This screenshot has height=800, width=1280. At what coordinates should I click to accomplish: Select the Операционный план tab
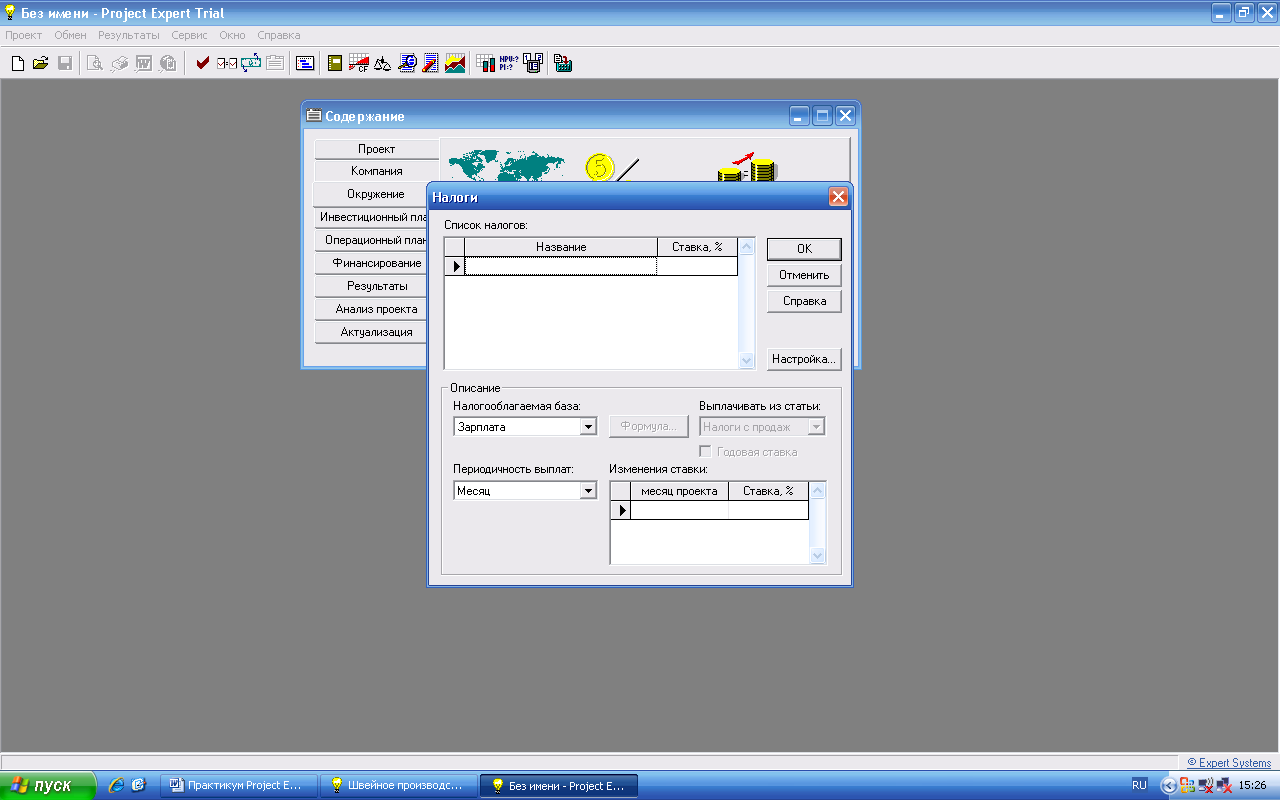click(371, 240)
